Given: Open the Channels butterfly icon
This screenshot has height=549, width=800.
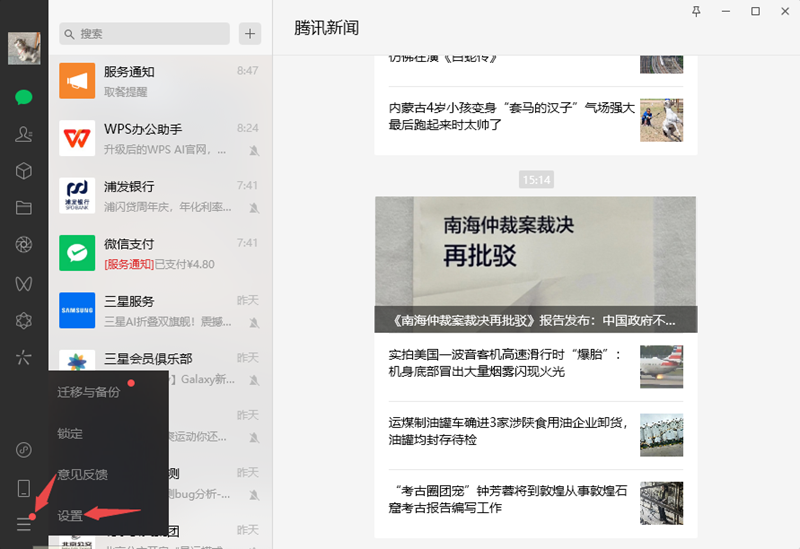Looking at the screenshot, I should 24,284.
